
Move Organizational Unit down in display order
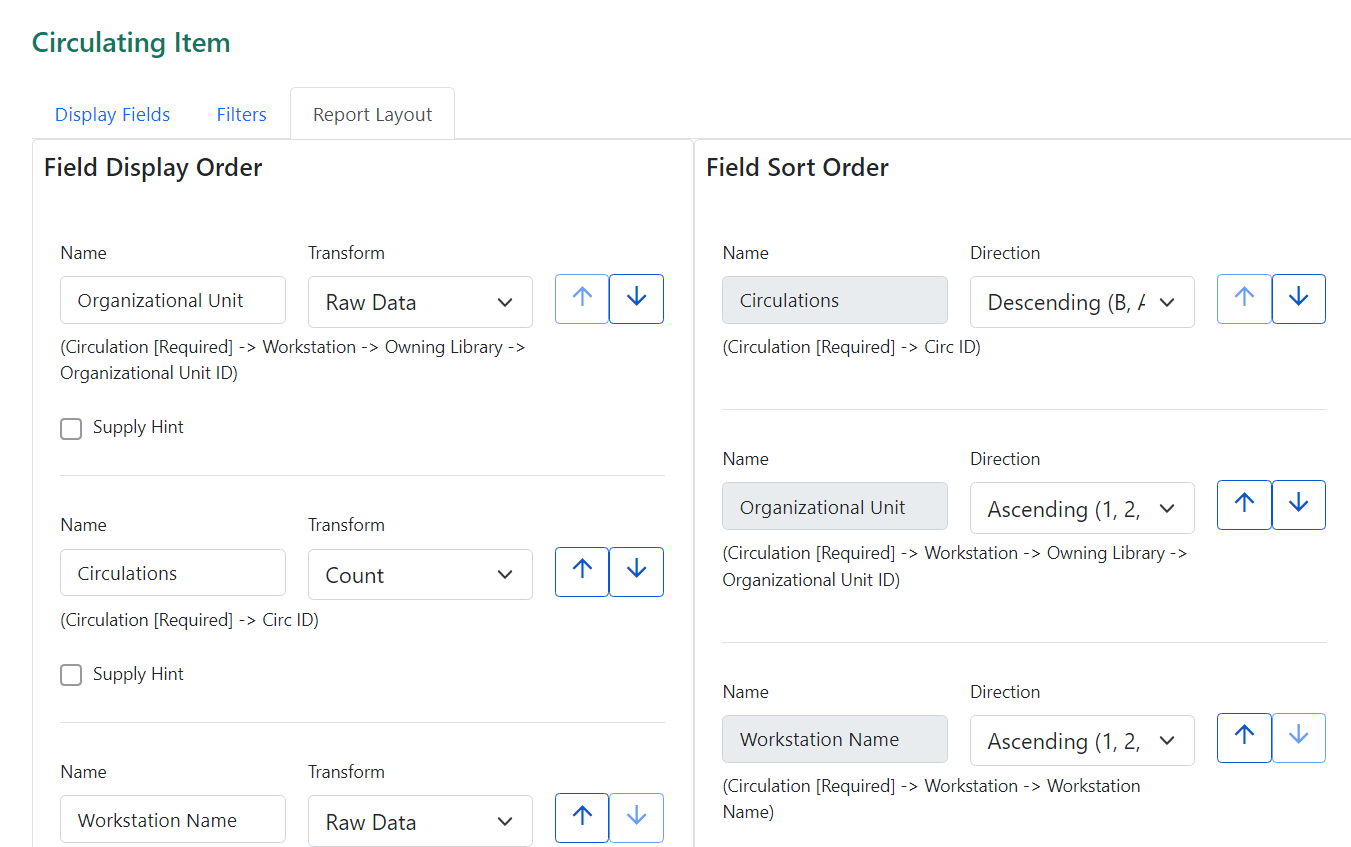click(x=636, y=298)
